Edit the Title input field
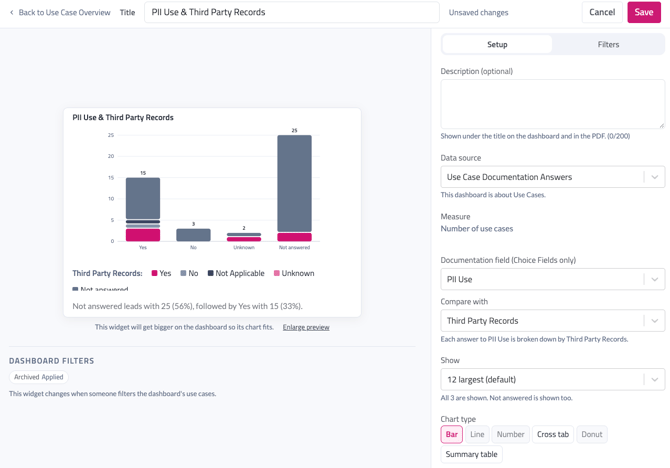This screenshot has height=468, width=670. point(291,12)
